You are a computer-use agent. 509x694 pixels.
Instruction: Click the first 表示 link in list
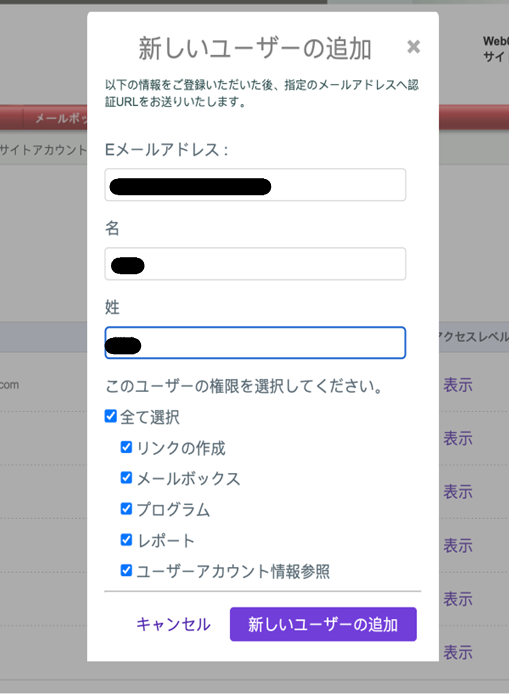[458, 385]
